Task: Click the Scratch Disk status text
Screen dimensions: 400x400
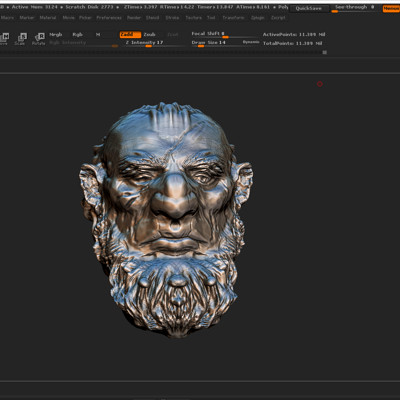Action: pos(89,7)
